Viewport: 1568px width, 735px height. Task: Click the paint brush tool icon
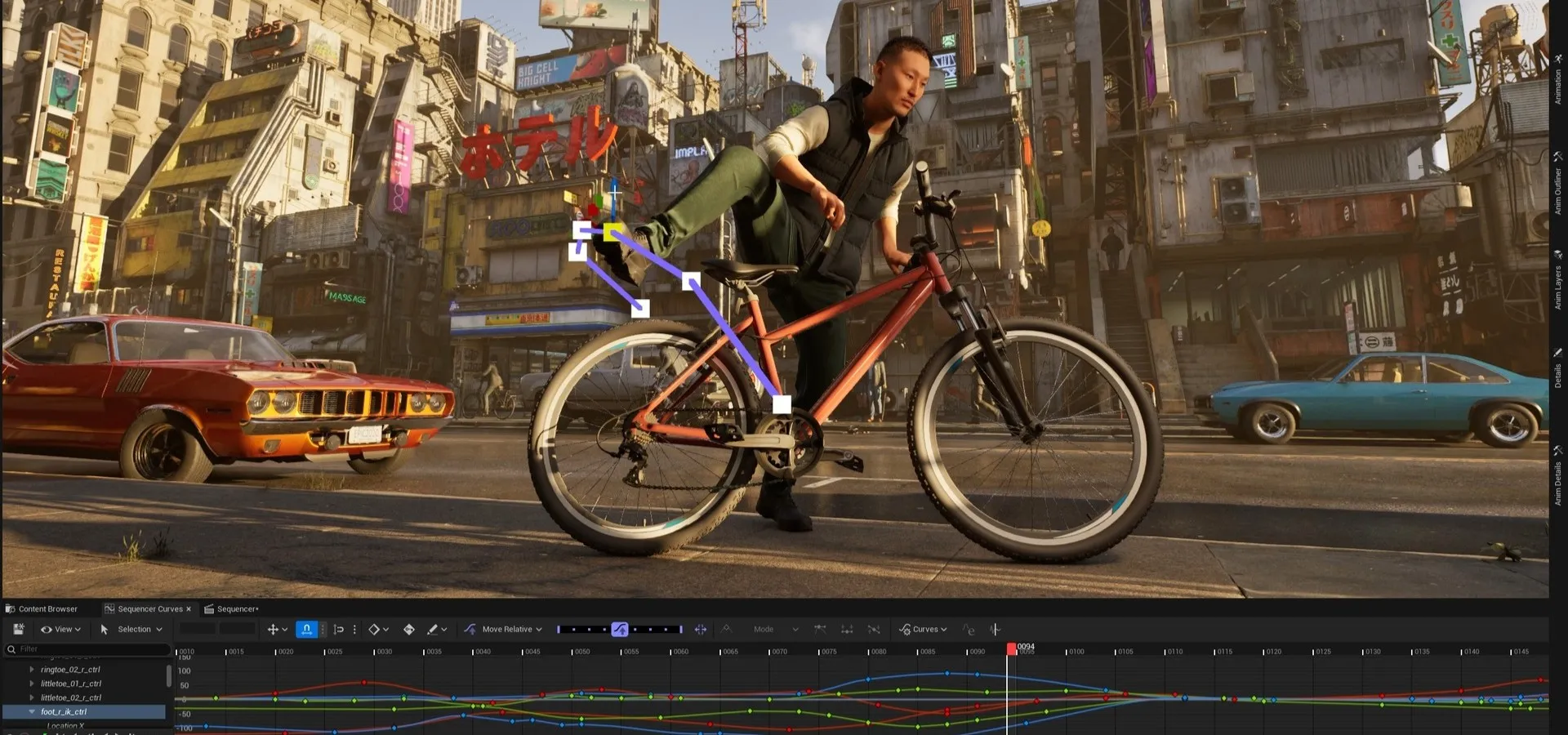pyautogui.click(x=433, y=630)
